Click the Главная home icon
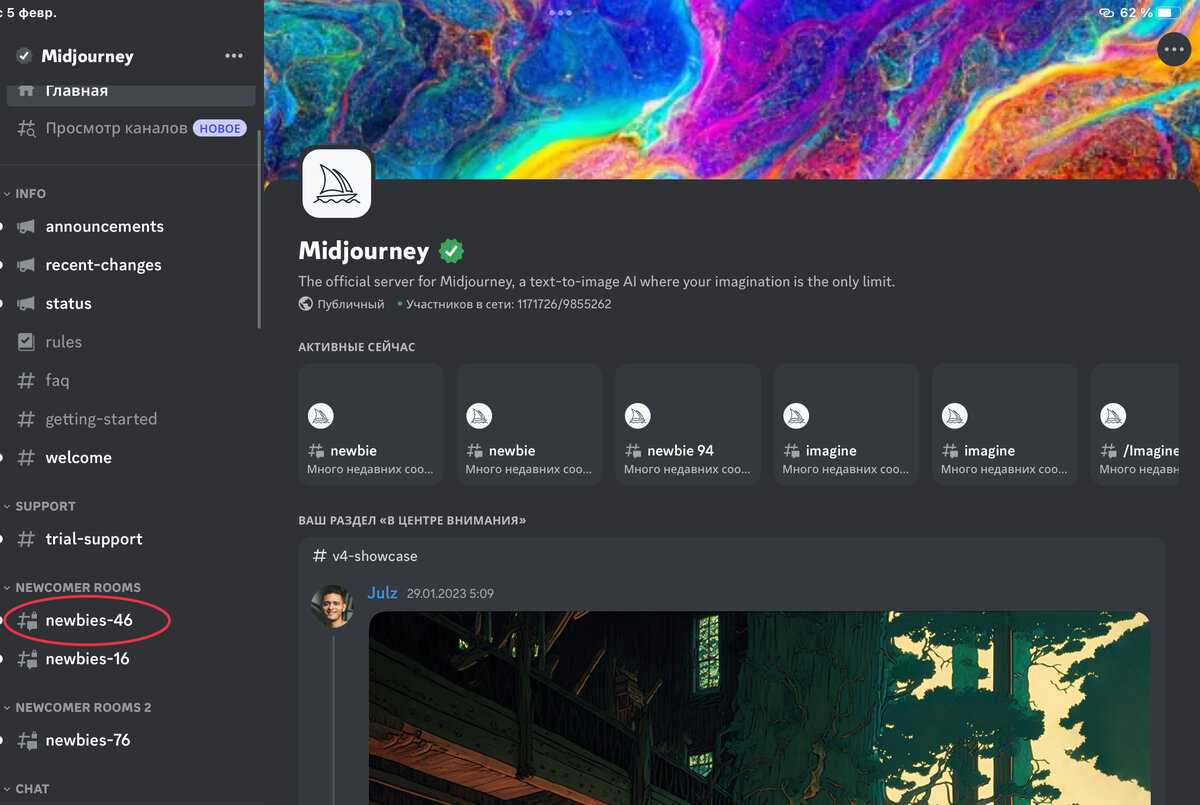Image resolution: width=1200 pixels, height=805 pixels. pos(27,90)
